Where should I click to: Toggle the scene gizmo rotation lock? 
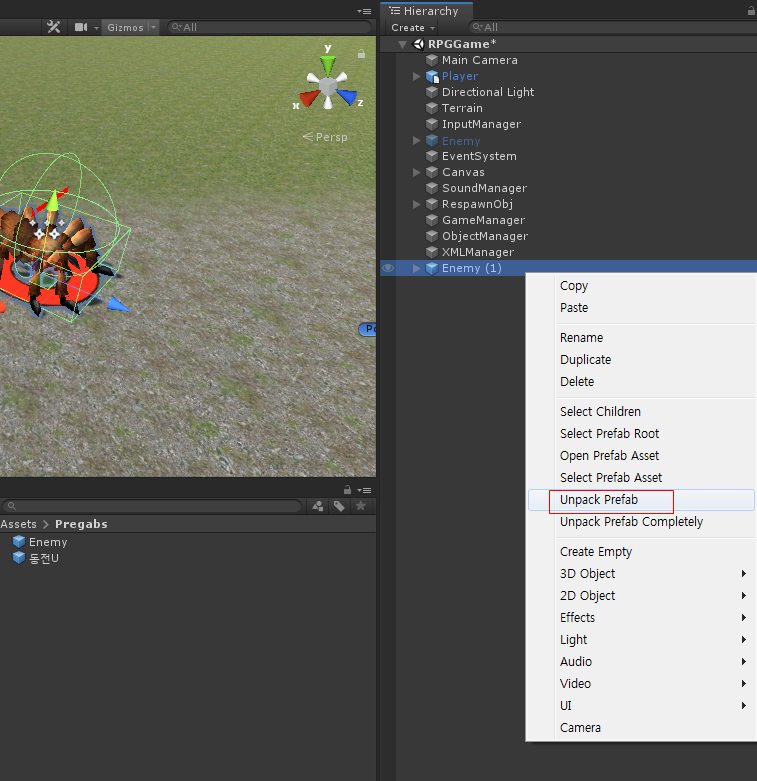coord(361,54)
